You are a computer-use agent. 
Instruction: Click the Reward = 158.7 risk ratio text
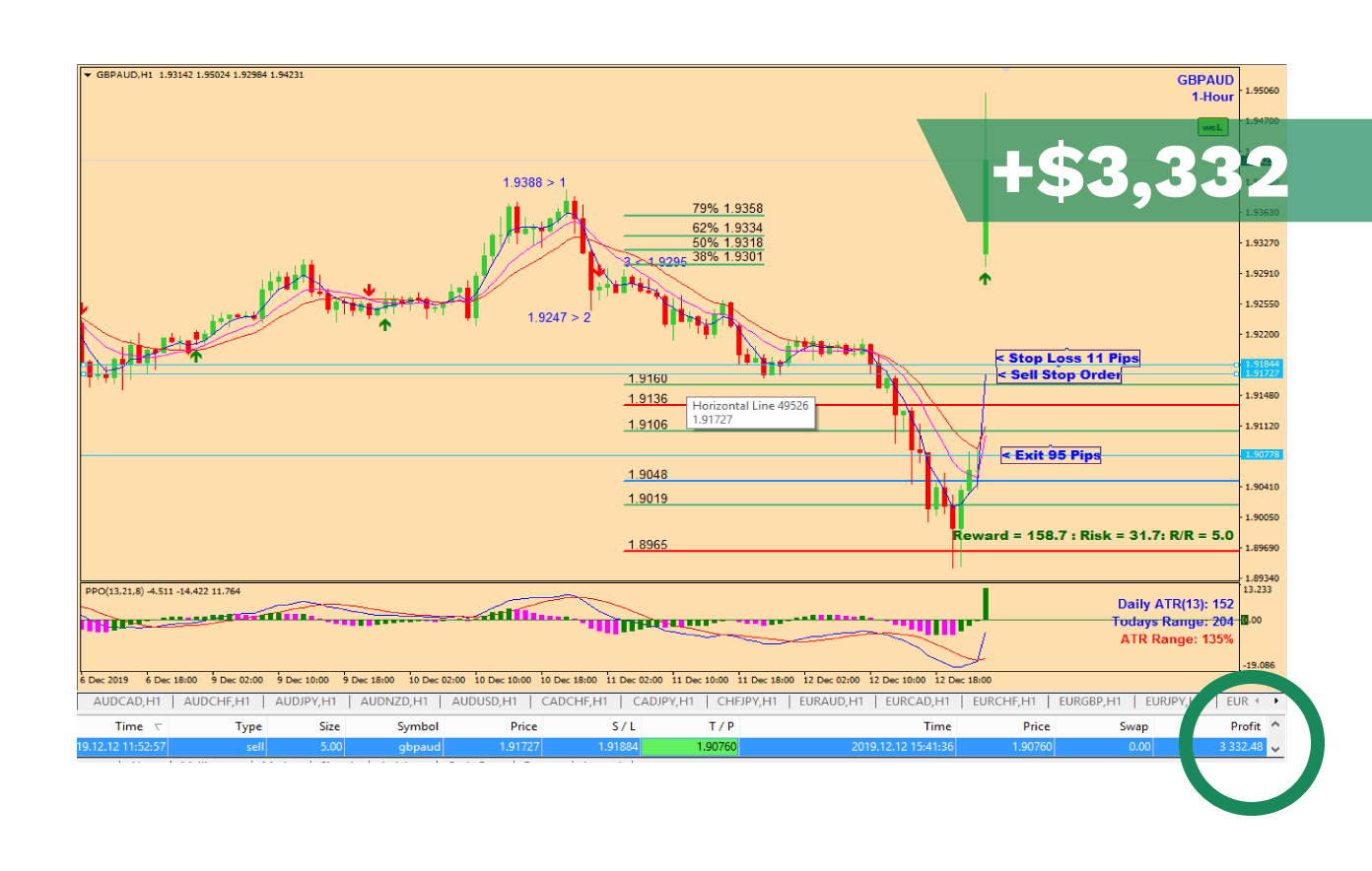[x=1093, y=536]
